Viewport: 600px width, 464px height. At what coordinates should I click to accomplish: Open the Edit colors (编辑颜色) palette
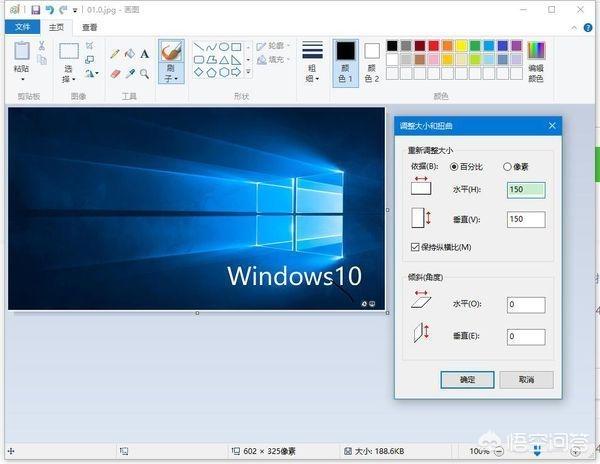pos(536,59)
